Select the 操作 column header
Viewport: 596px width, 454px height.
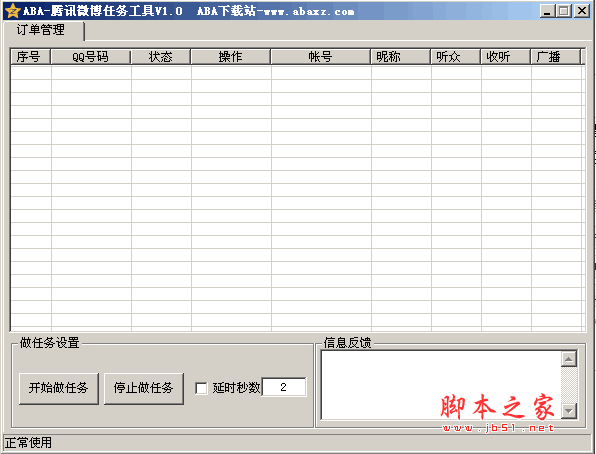[231, 57]
